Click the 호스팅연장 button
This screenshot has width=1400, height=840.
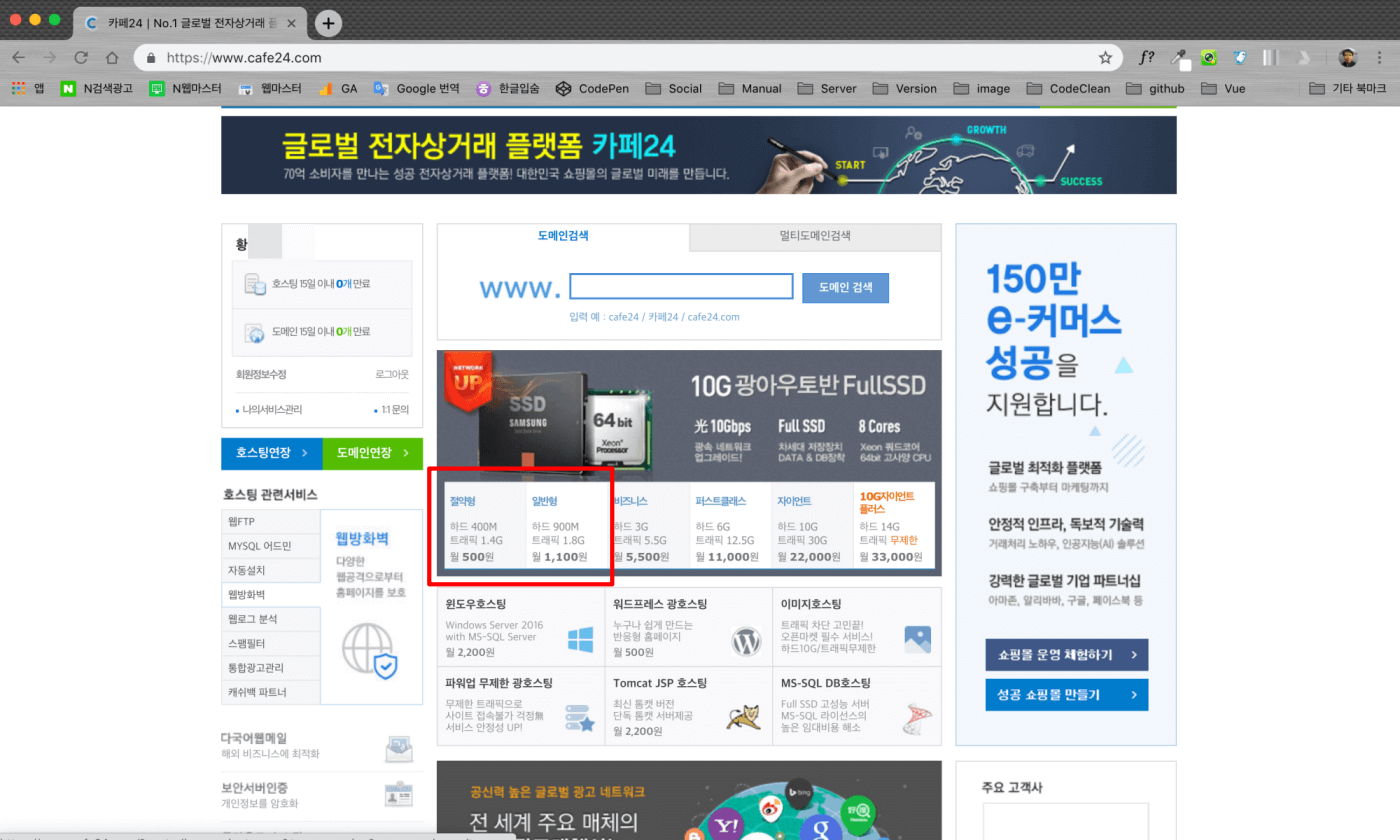point(272,453)
